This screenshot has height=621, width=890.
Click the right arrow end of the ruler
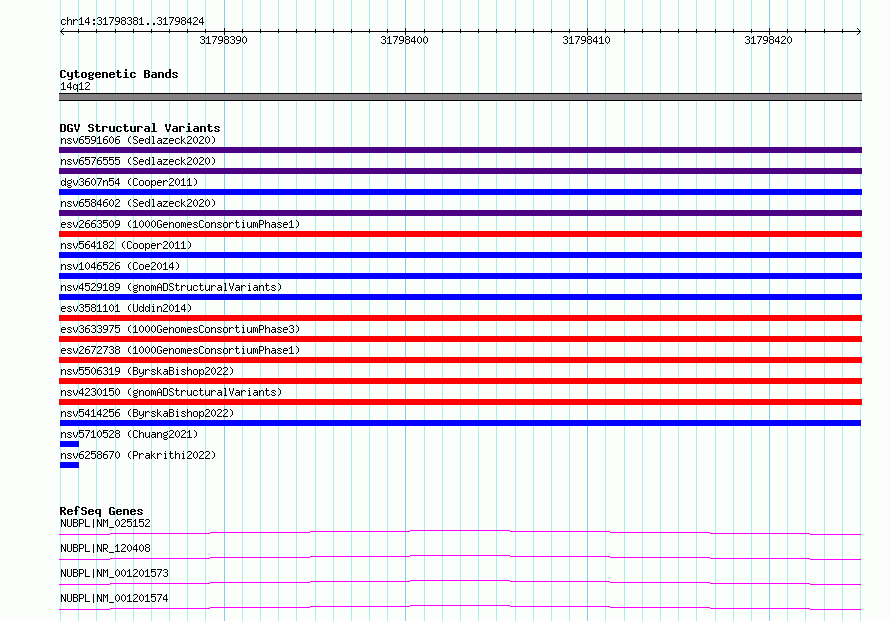(859, 31)
